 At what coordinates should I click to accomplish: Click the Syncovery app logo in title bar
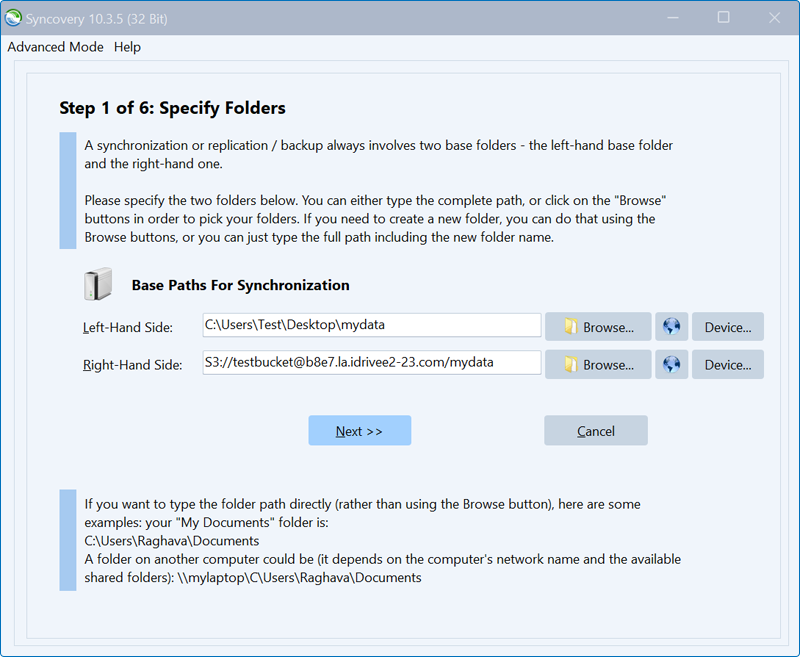(13, 18)
